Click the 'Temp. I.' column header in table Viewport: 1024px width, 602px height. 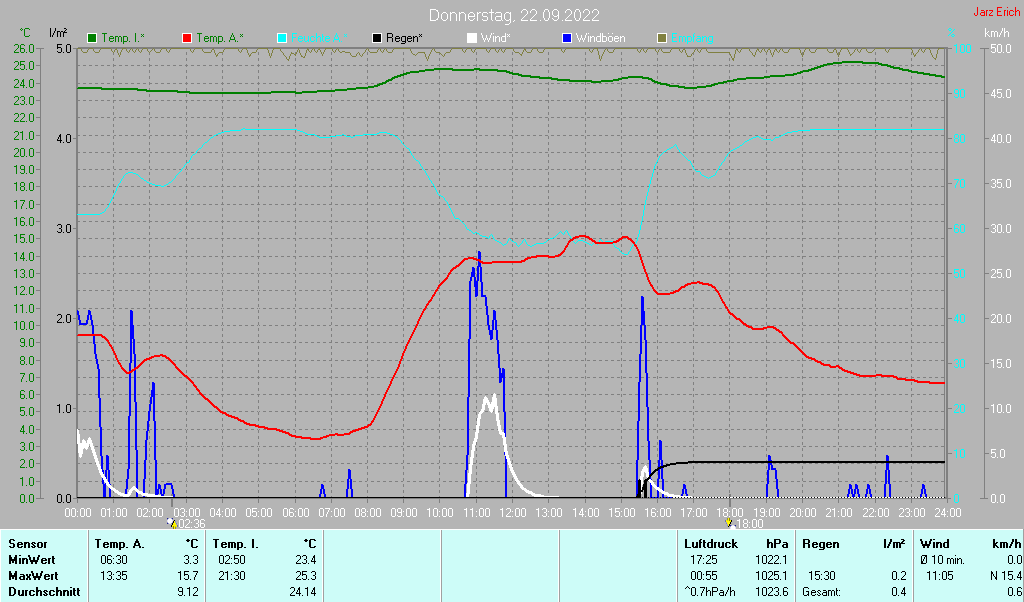tap(236, 544)
